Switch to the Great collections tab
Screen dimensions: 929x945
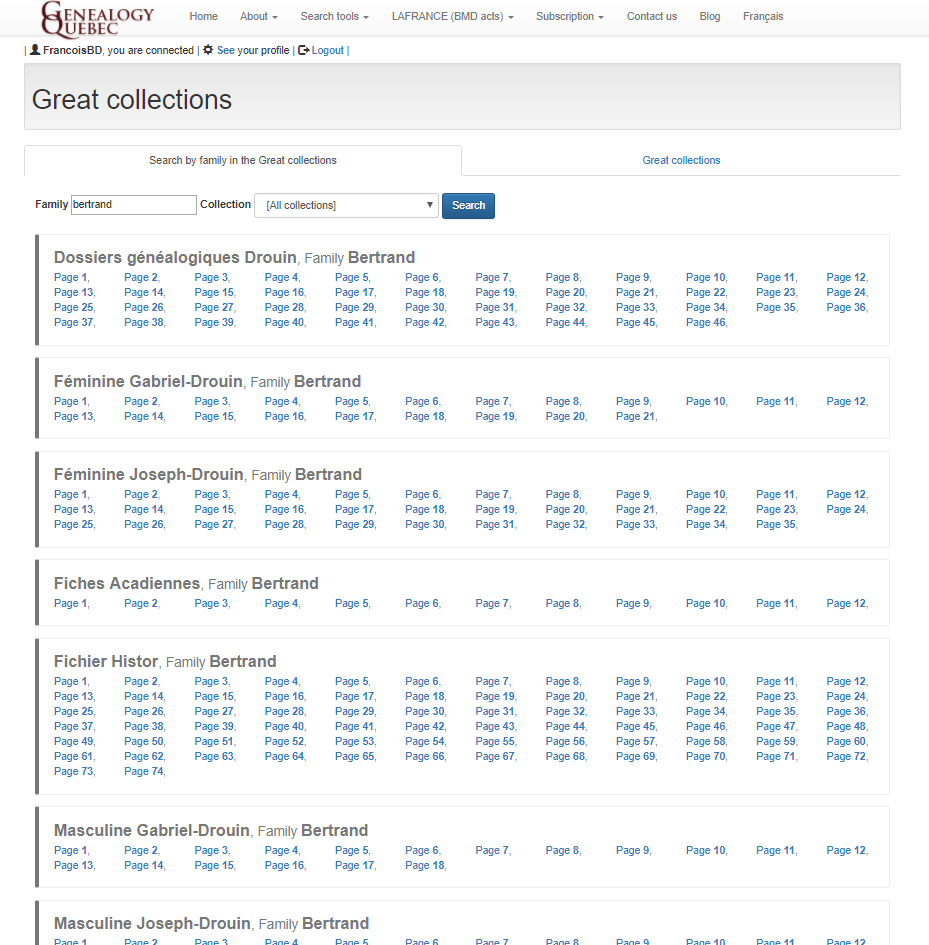pos(681,160)
